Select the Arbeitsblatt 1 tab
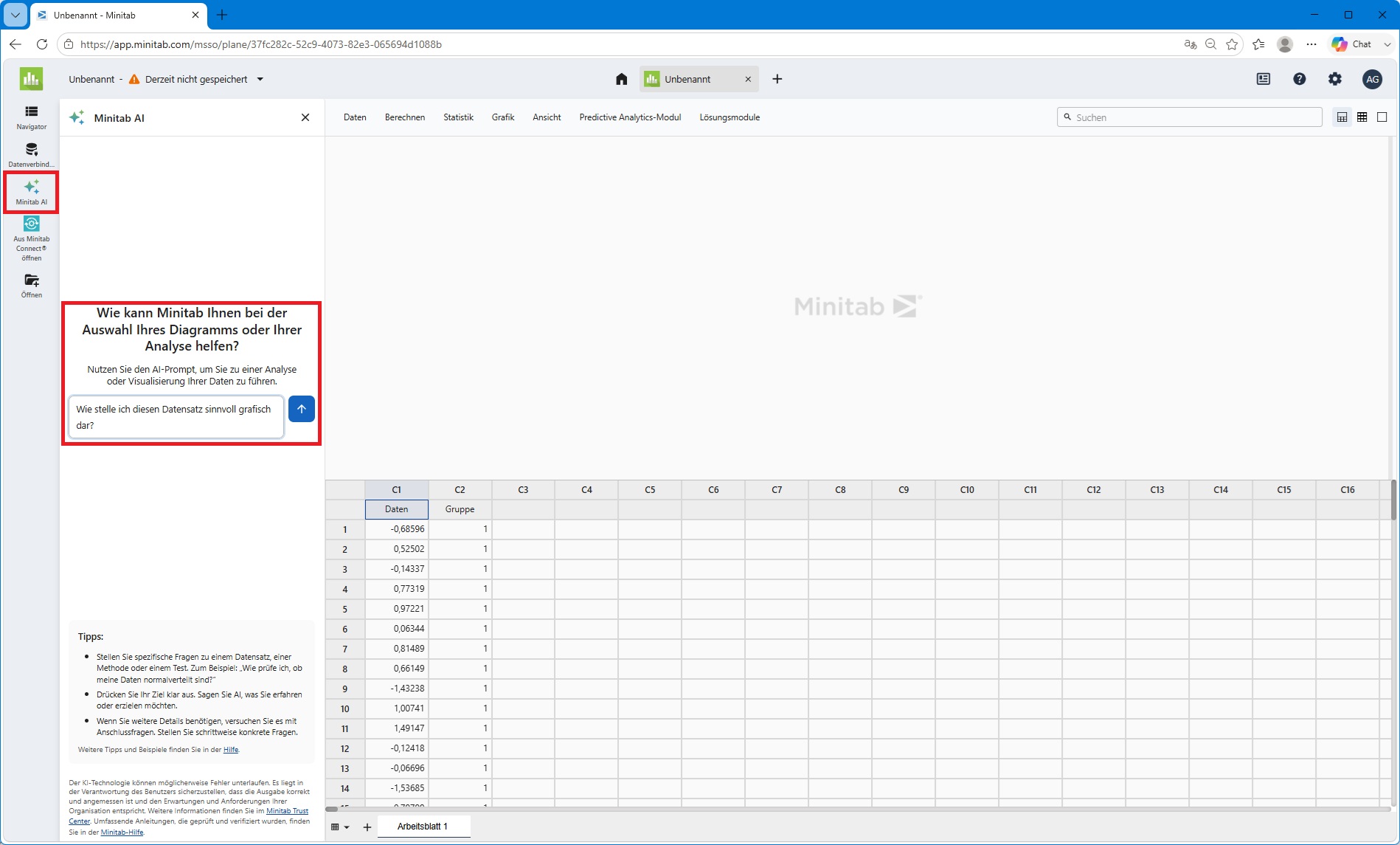This screenshot has width=1400, height=845. [423, 827]
